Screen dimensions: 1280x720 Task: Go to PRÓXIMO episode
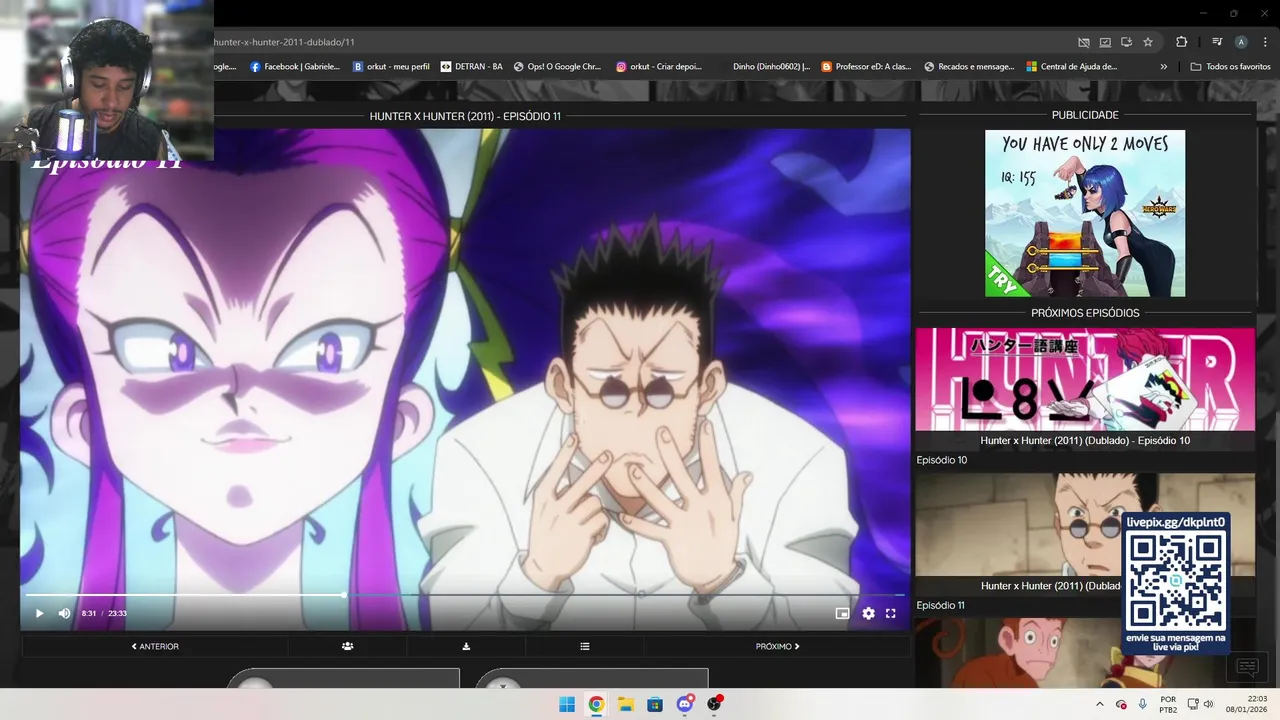coord(777,646)
